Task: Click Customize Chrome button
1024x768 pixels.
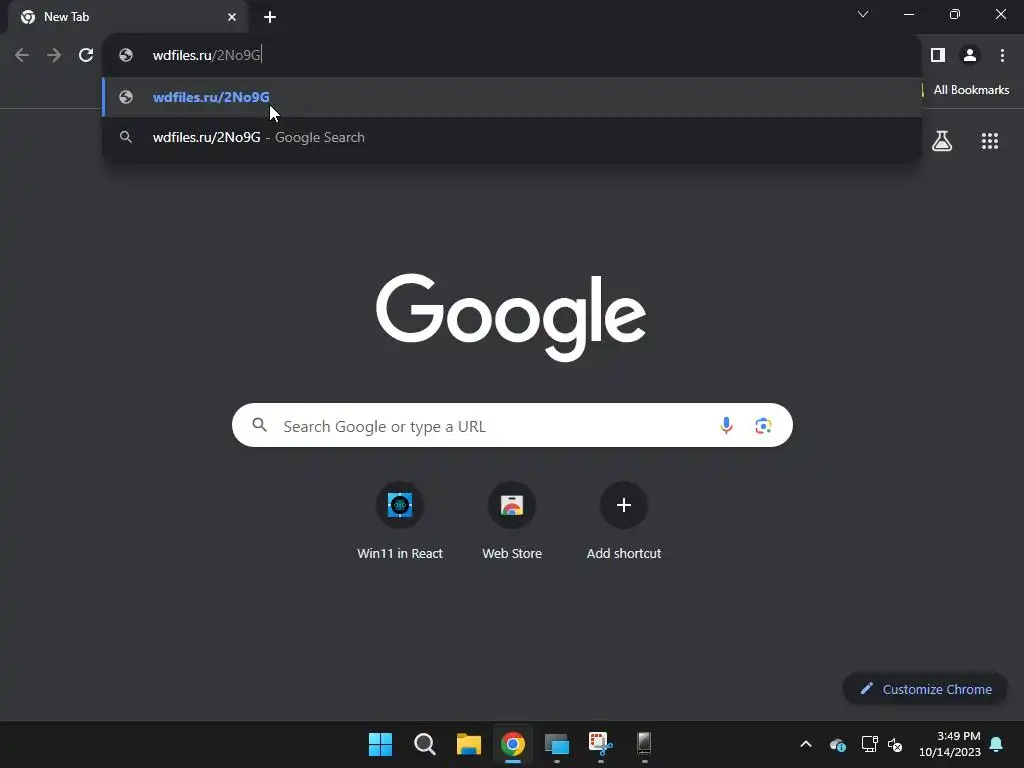Action: [x=925, y=689]
